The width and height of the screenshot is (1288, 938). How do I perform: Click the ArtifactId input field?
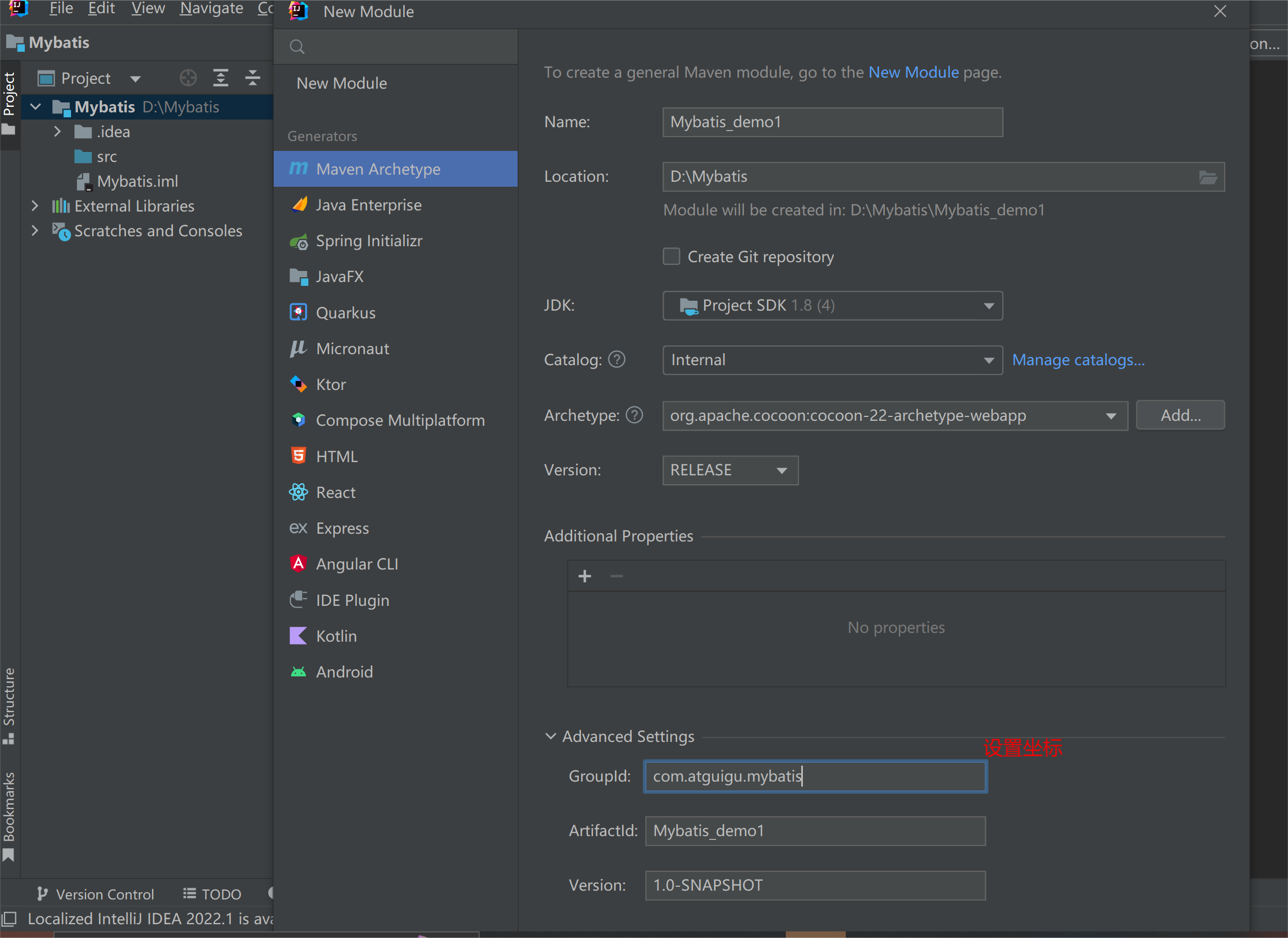(x=815, y=831)
